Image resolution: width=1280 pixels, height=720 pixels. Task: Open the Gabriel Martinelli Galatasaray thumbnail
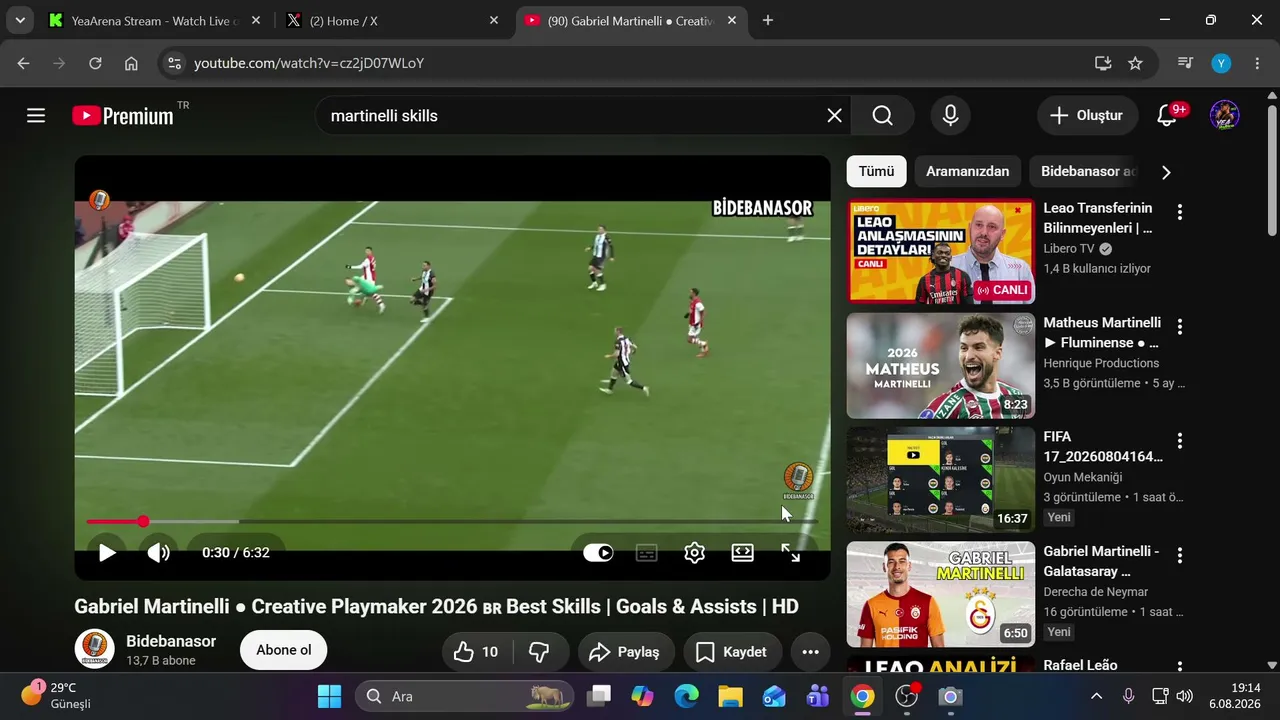(941, 594)
